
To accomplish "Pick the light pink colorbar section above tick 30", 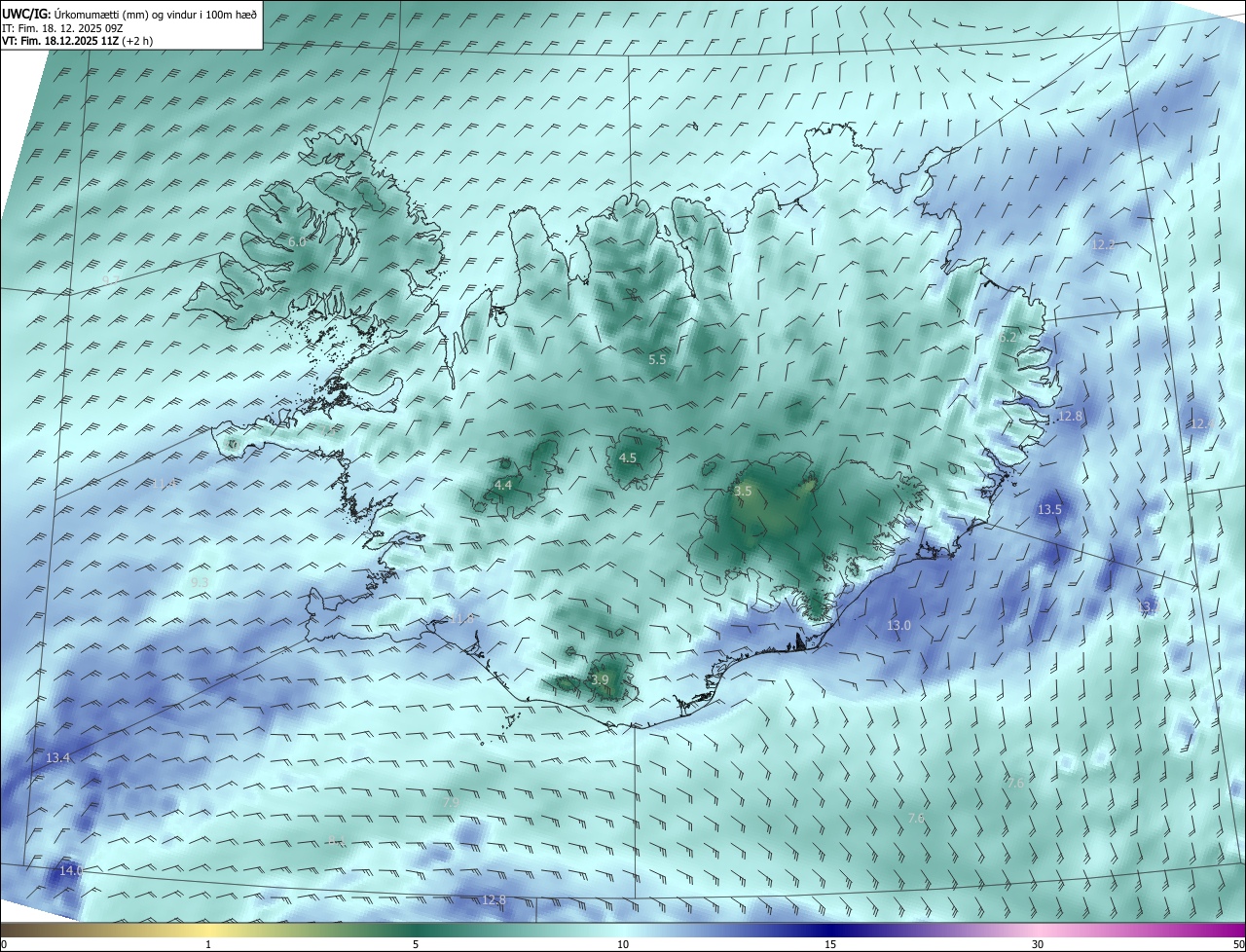I will point(1038,930).
